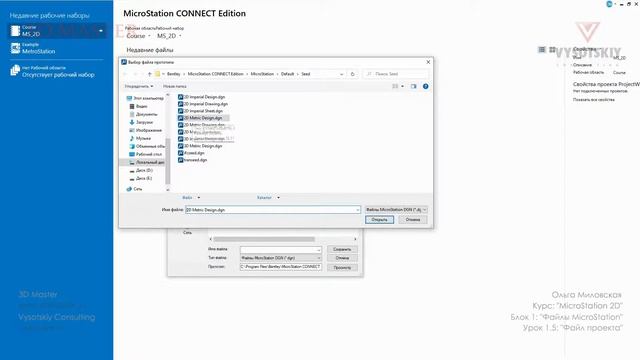Click 'Сохранить' in the back dialog
Screen dimensions: 640x360
(342, 249)
